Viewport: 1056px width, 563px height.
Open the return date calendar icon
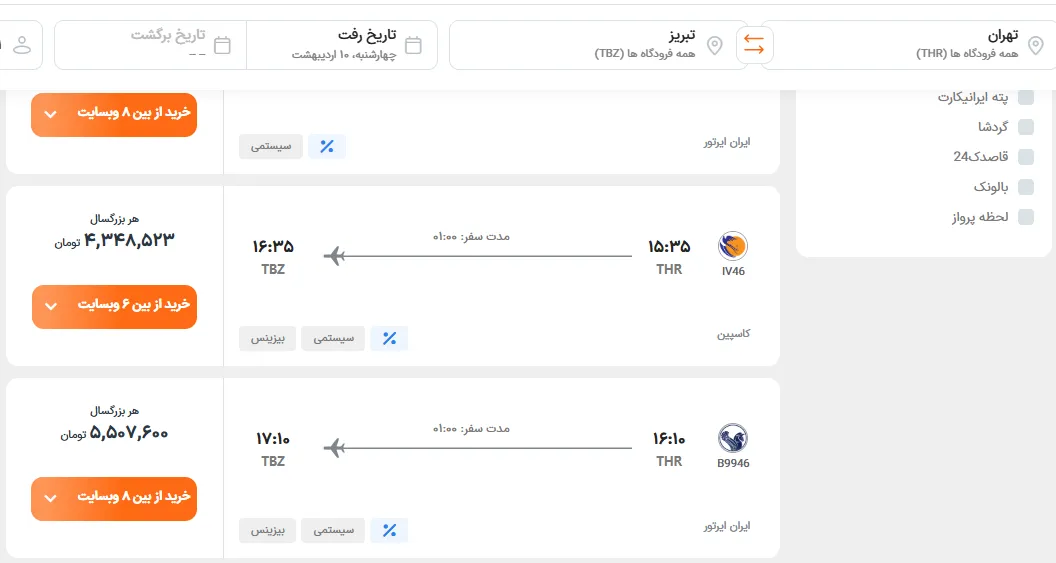222,45
